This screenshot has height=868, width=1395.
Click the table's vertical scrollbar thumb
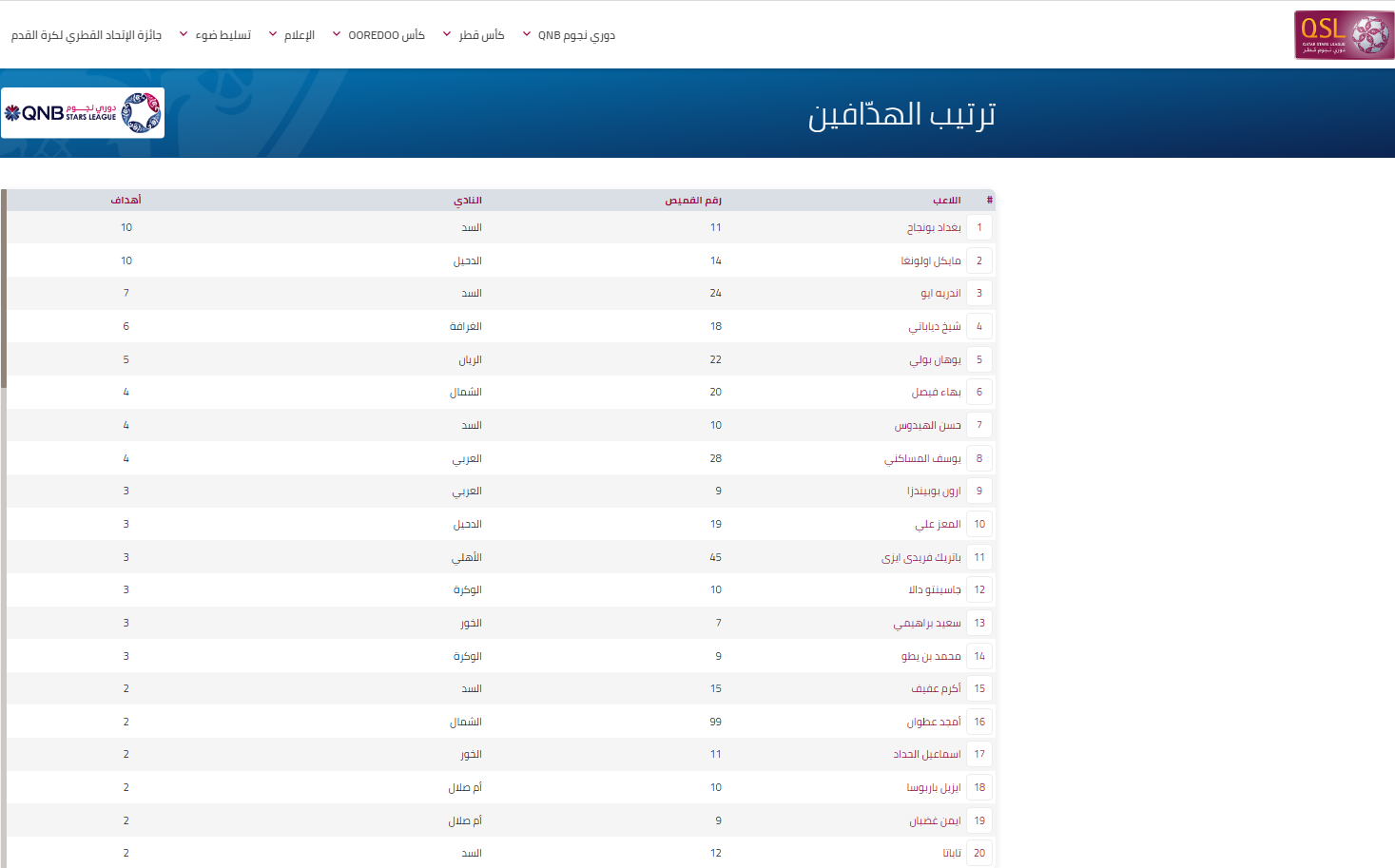[4, 289]
